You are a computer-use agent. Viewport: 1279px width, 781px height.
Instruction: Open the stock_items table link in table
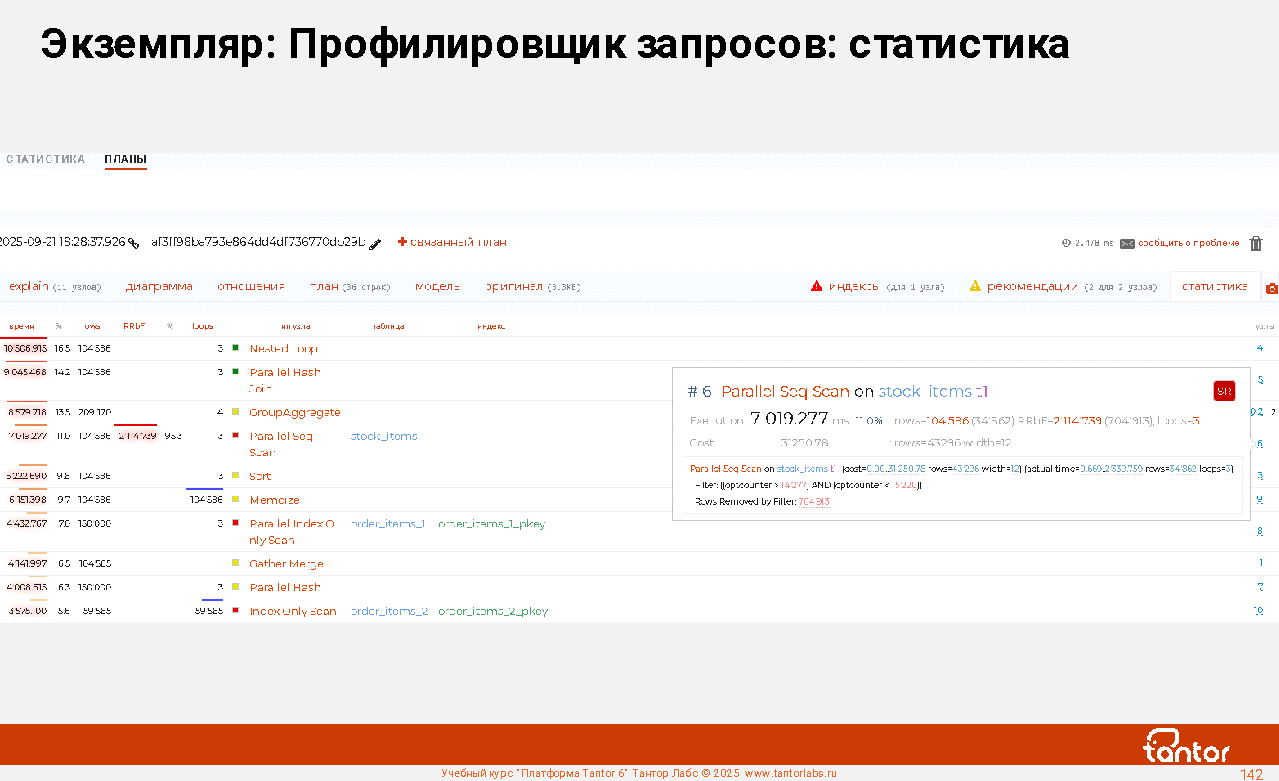click(x=384, y=436)
